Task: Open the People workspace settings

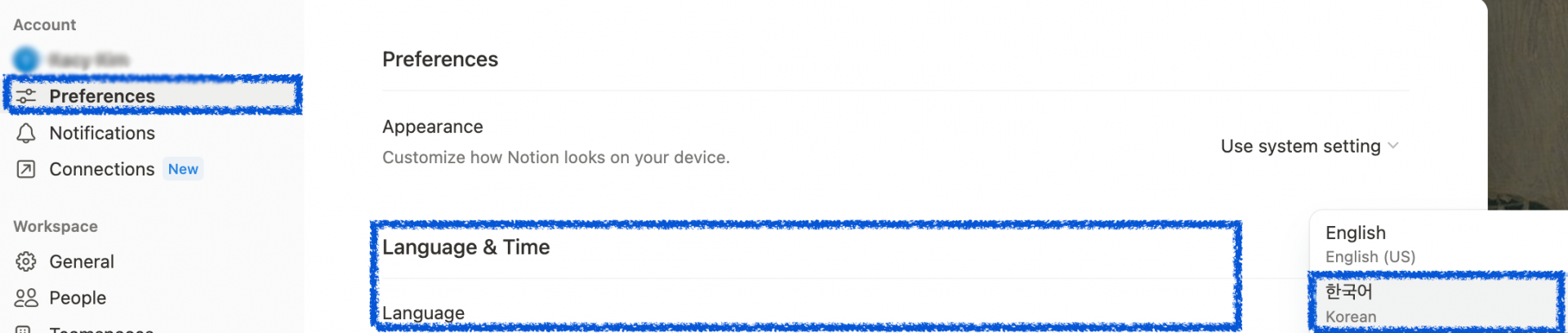Action: coord(78,298)
